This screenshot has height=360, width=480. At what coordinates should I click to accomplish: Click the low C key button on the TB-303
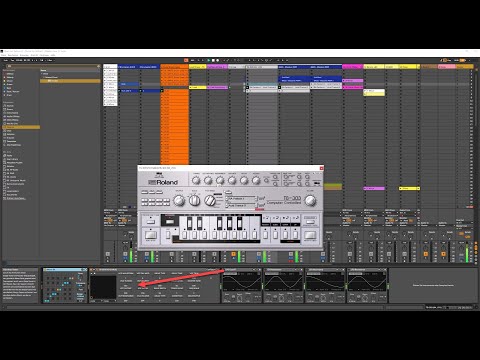click(x=184, y=235)
